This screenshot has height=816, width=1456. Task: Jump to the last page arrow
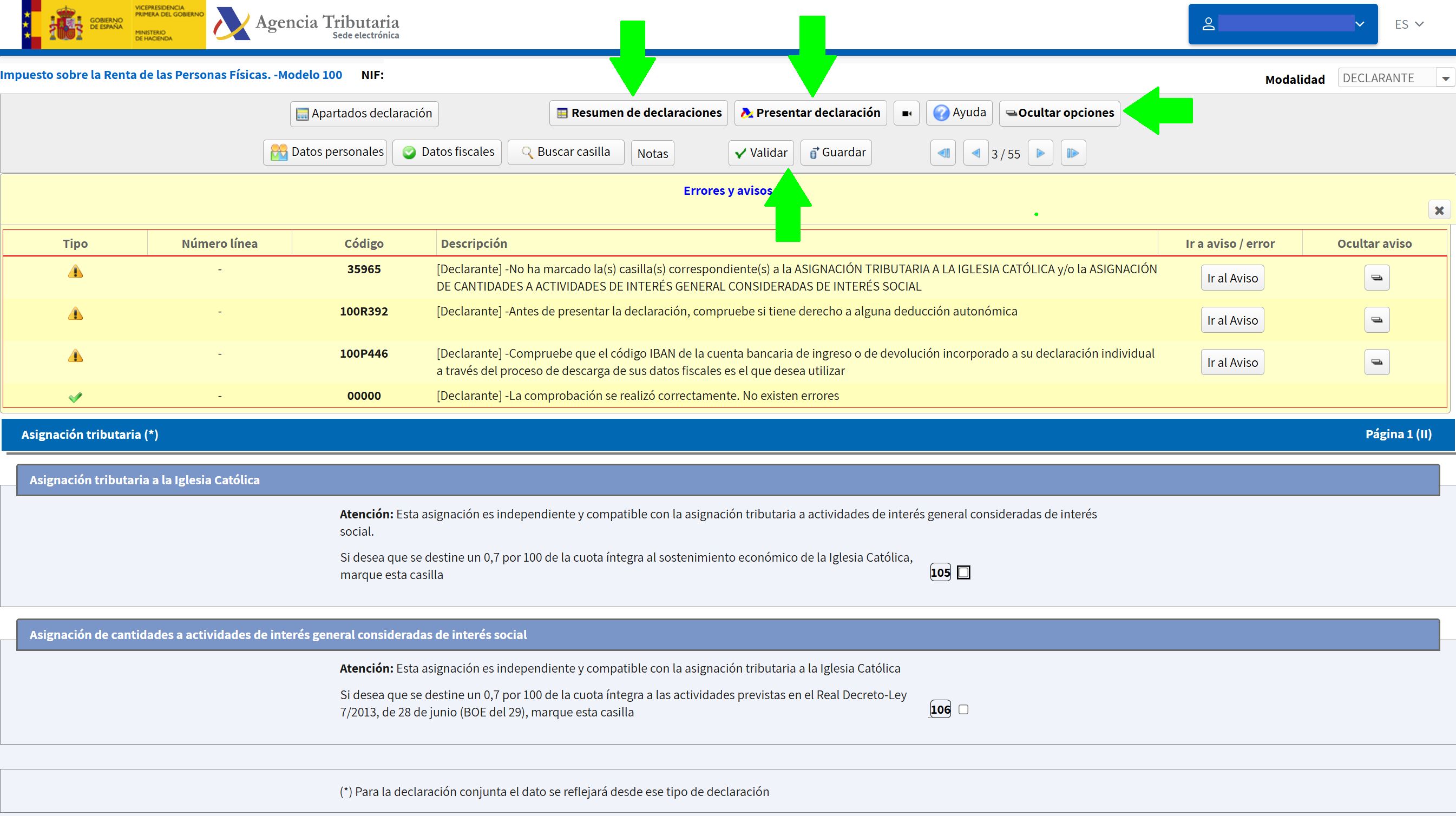[1073, 152]
